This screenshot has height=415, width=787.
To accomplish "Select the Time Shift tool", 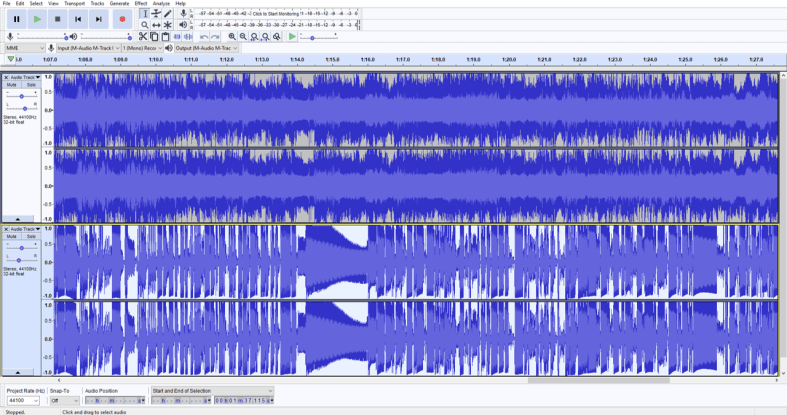I will pos(156,25).
